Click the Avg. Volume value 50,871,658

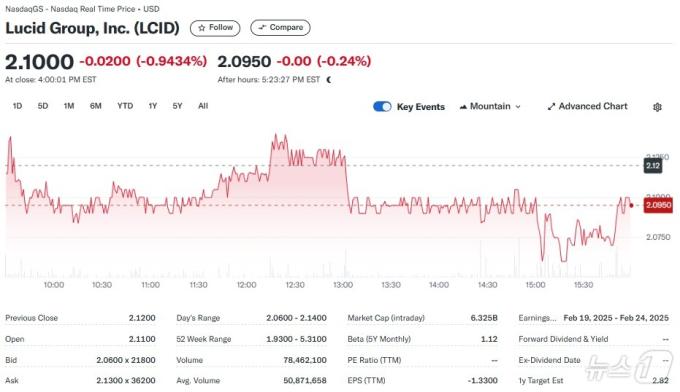(x=305, y=380)
